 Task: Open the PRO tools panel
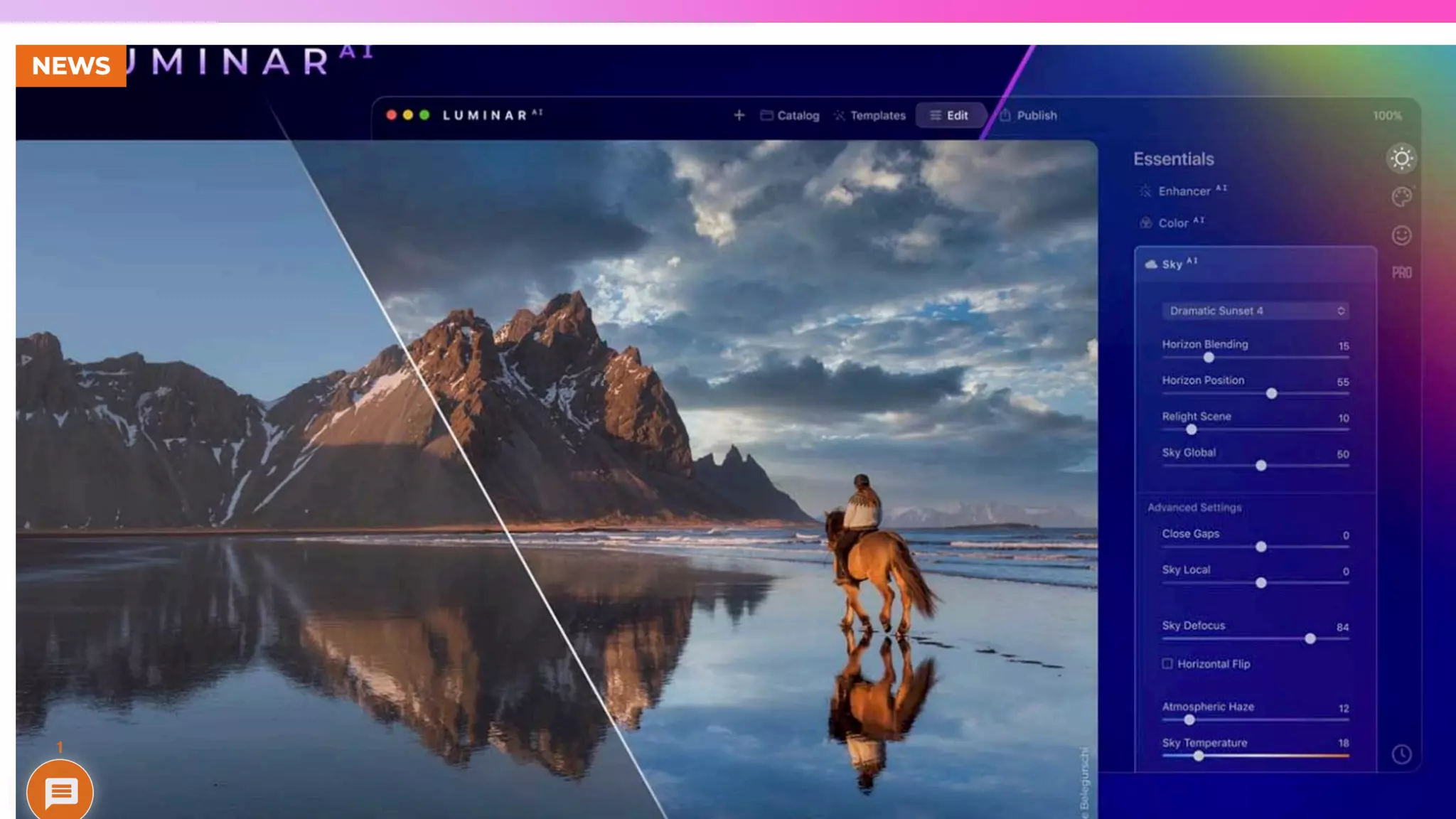1401,273
